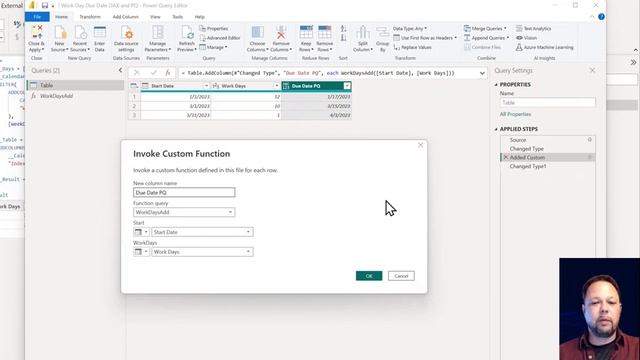Expand the formula bar with chevron
Screen dimensions: 640x360
(482, 73)
